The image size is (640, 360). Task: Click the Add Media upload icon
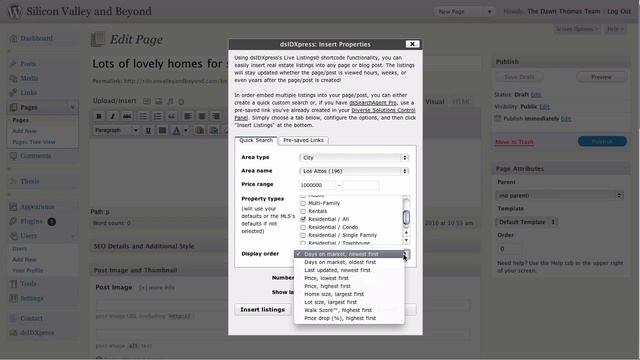pos(181,101)
